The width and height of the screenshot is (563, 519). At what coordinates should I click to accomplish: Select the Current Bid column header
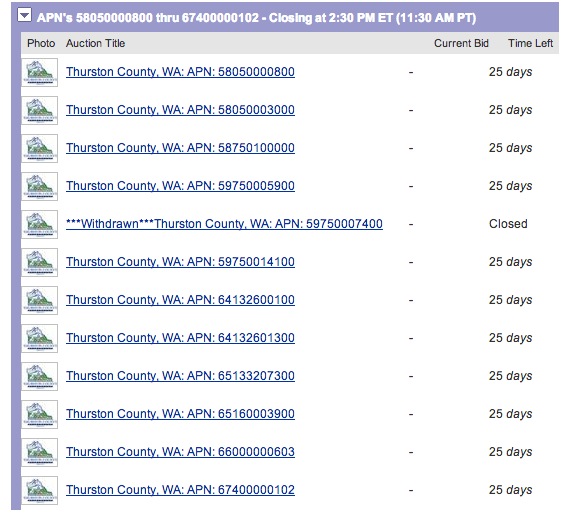coord(461,43)
